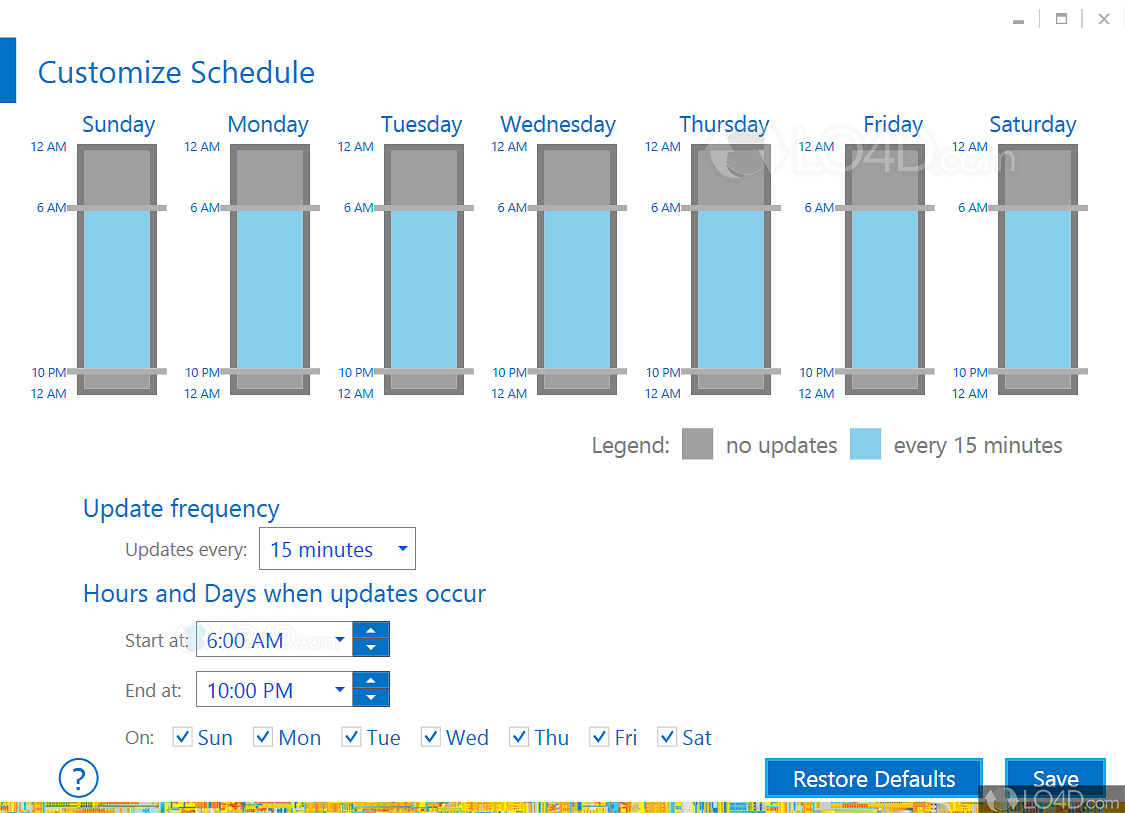Click the blue every 15 minutes swatch

point(865,444)
